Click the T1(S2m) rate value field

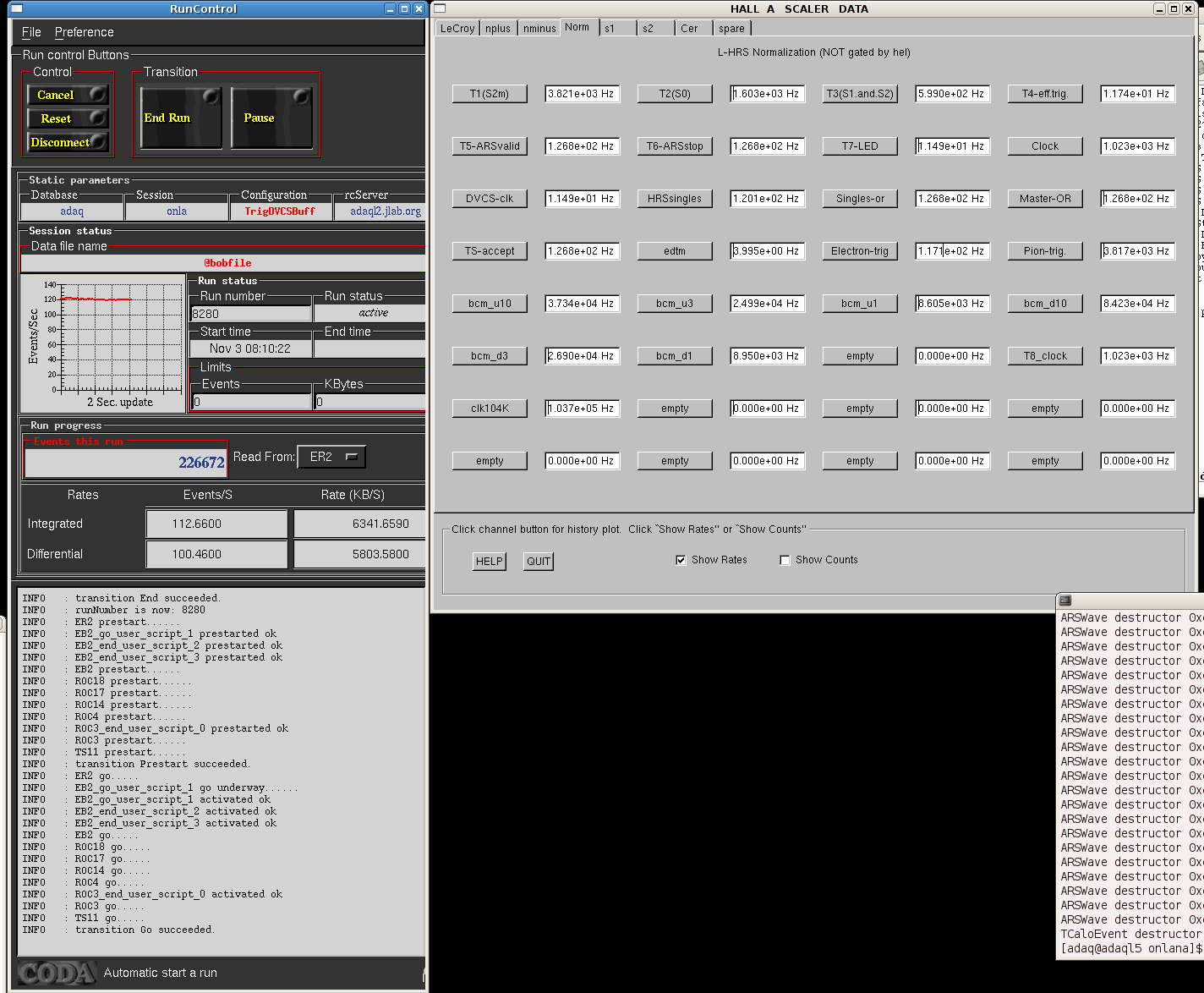pyautogui.click(x=583, y=94)
